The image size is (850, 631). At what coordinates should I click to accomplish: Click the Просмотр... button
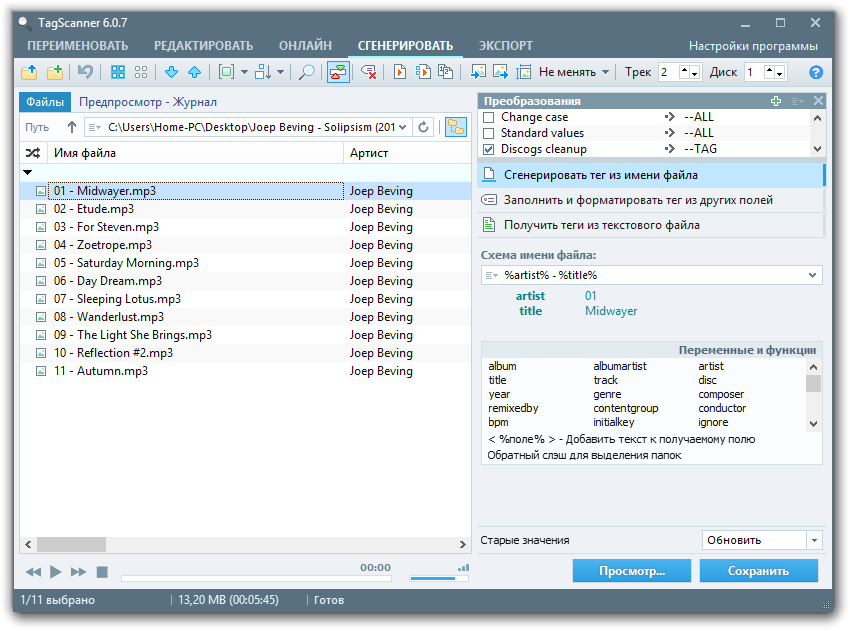(x=632, y=571)
